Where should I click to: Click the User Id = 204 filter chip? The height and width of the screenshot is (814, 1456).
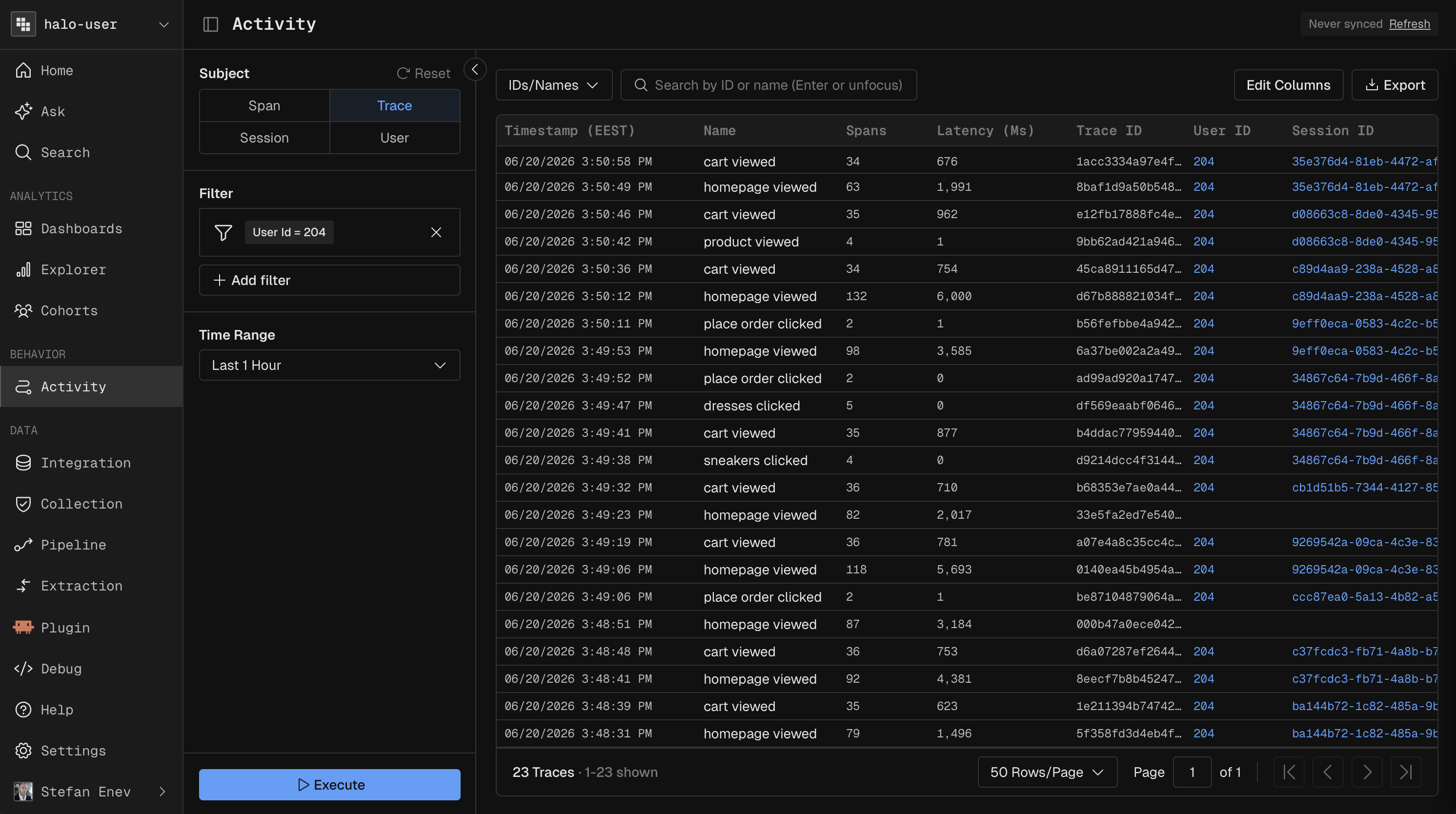(289, 232)
